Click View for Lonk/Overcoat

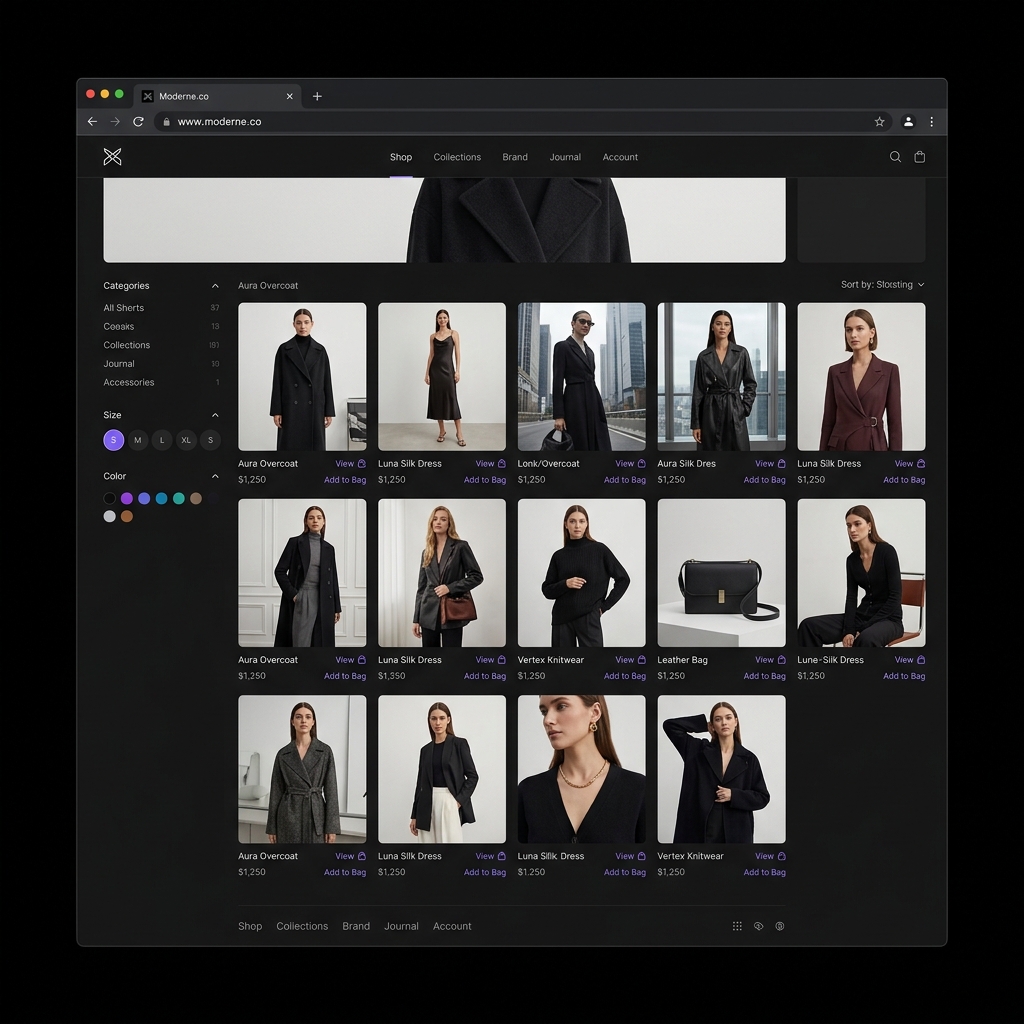tap(624, 464)
